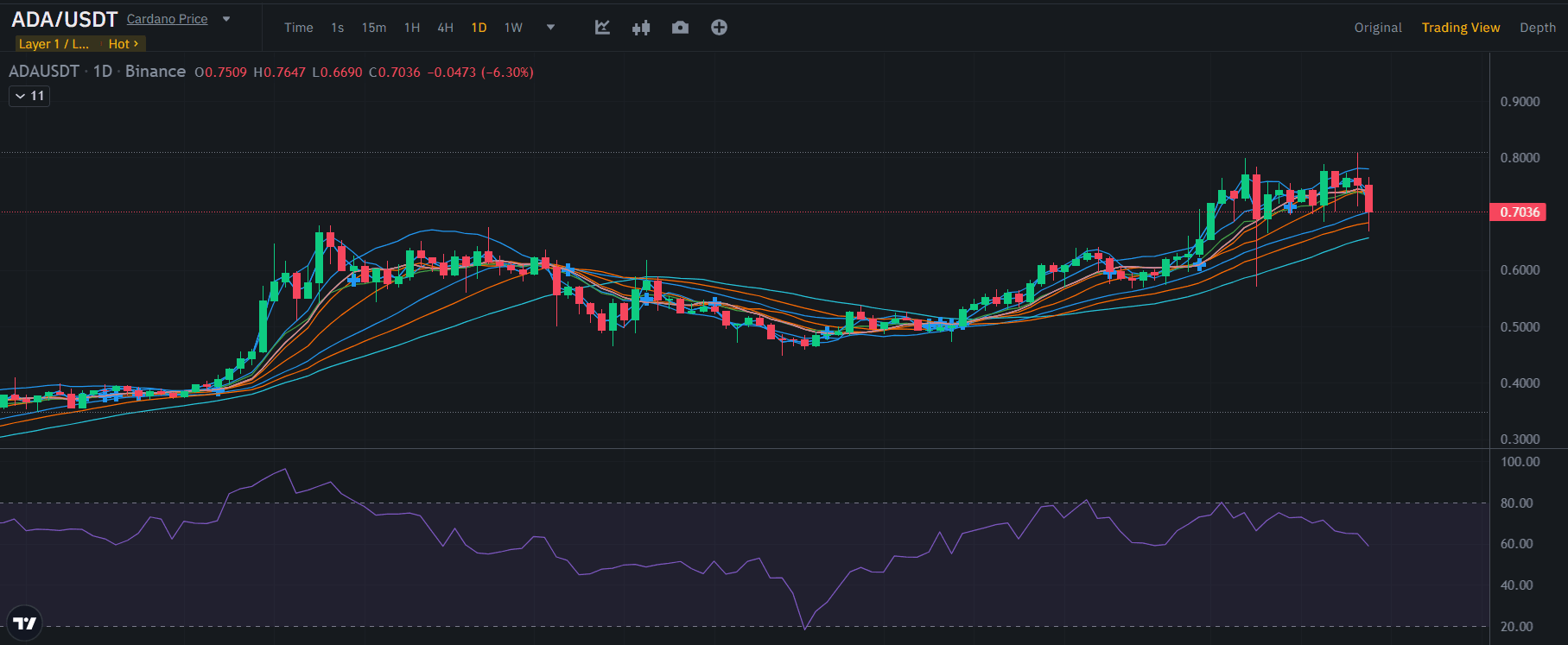Expand the ADA/USDT pair dropdown arrow
Viewport: 1568px width, 645px height.
(x=226, y=19)
